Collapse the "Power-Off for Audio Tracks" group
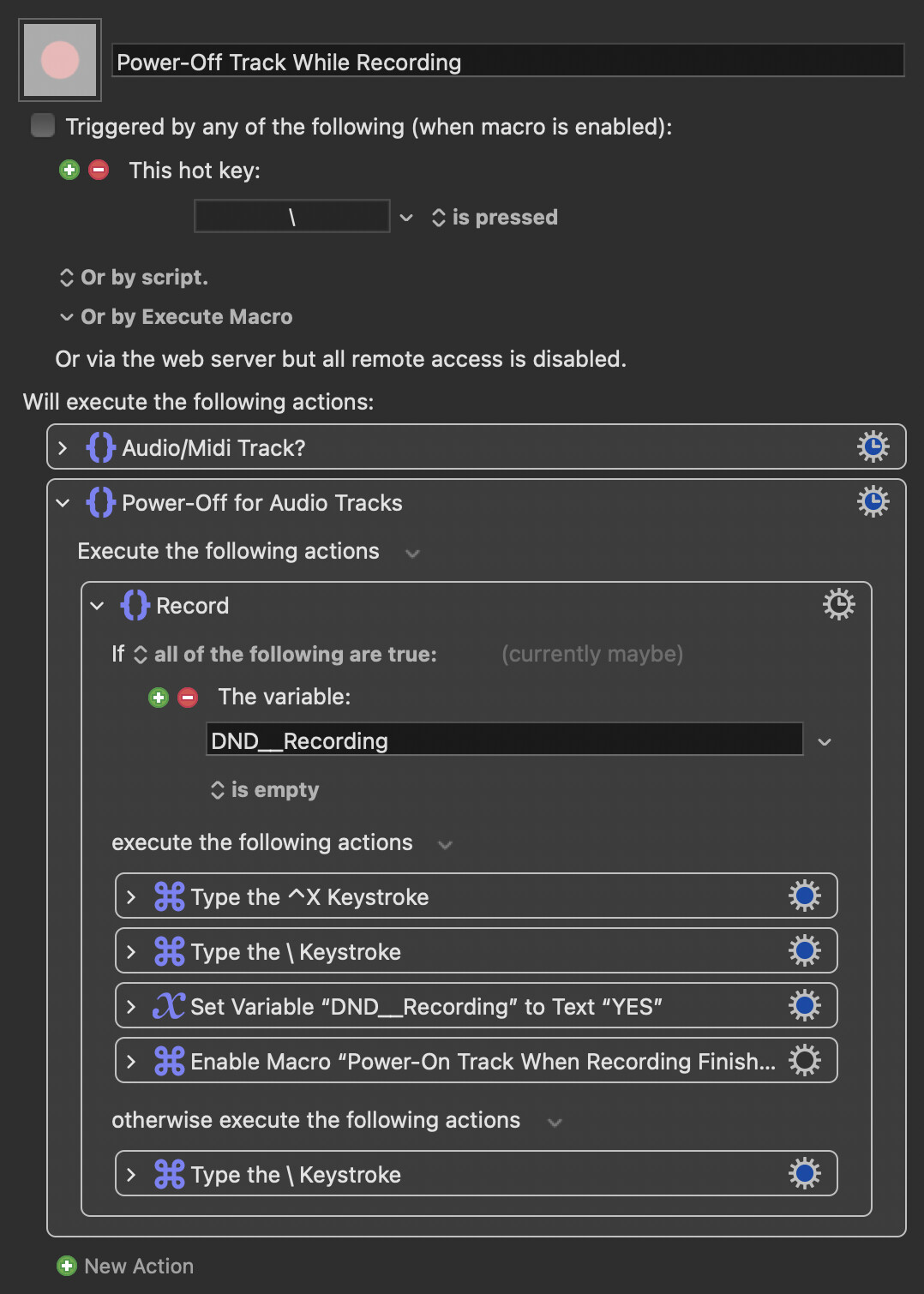This screenshot has width=924, height=1294. [x=63, y=503]
